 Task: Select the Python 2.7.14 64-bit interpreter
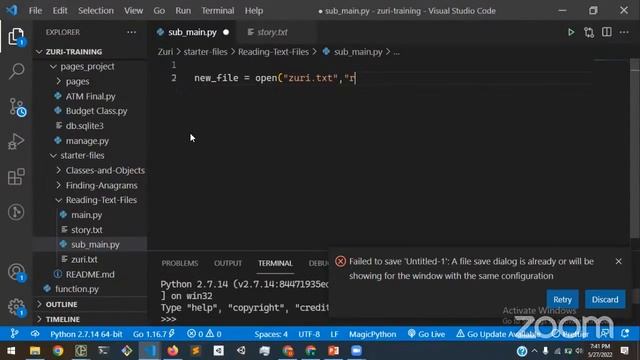[x=86, y=334]
